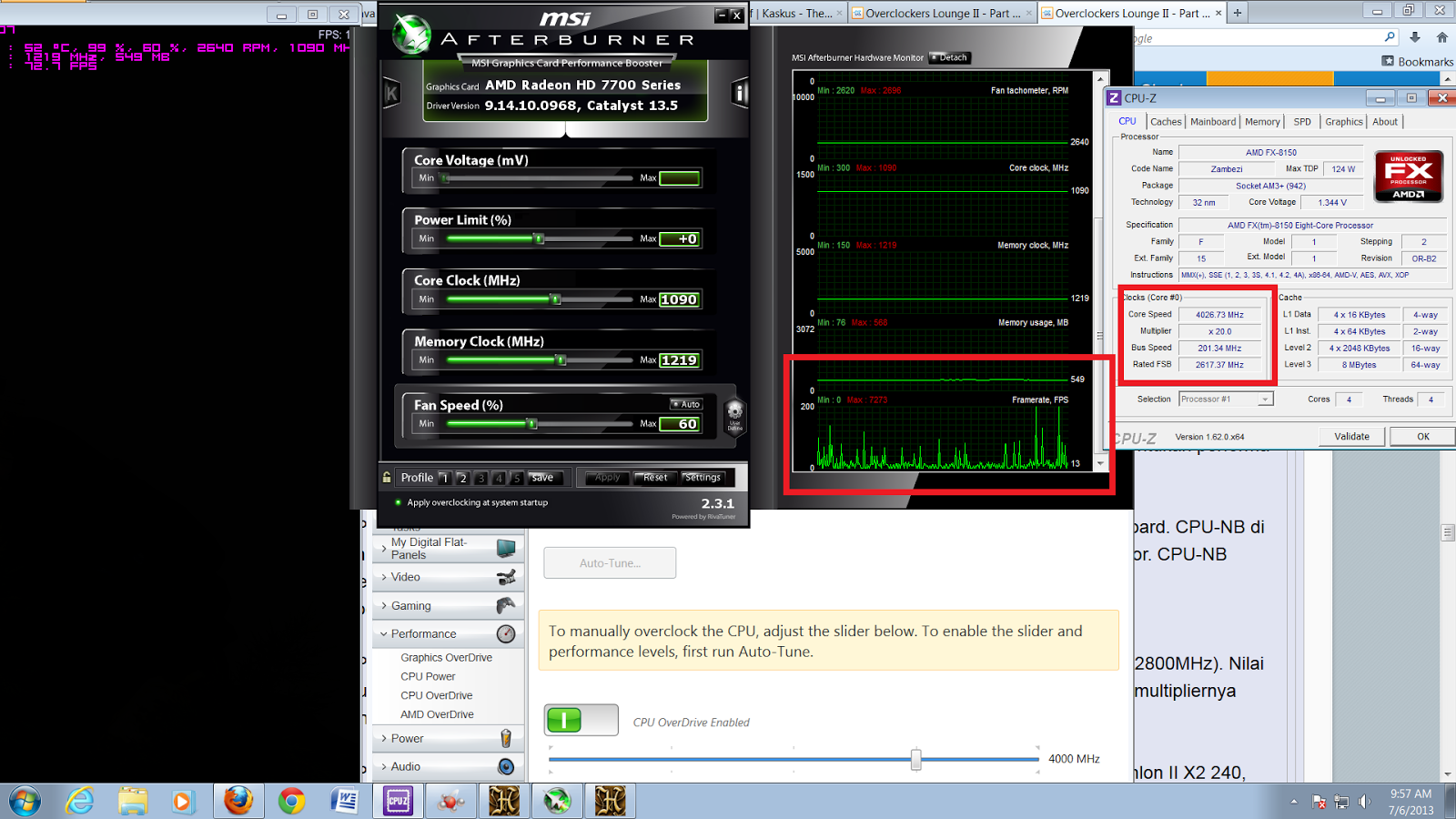This screenshot has width=1456, height=819.
Task: Toggle the CPU OverDrive Enabled switch
Action: coord(581,720)
